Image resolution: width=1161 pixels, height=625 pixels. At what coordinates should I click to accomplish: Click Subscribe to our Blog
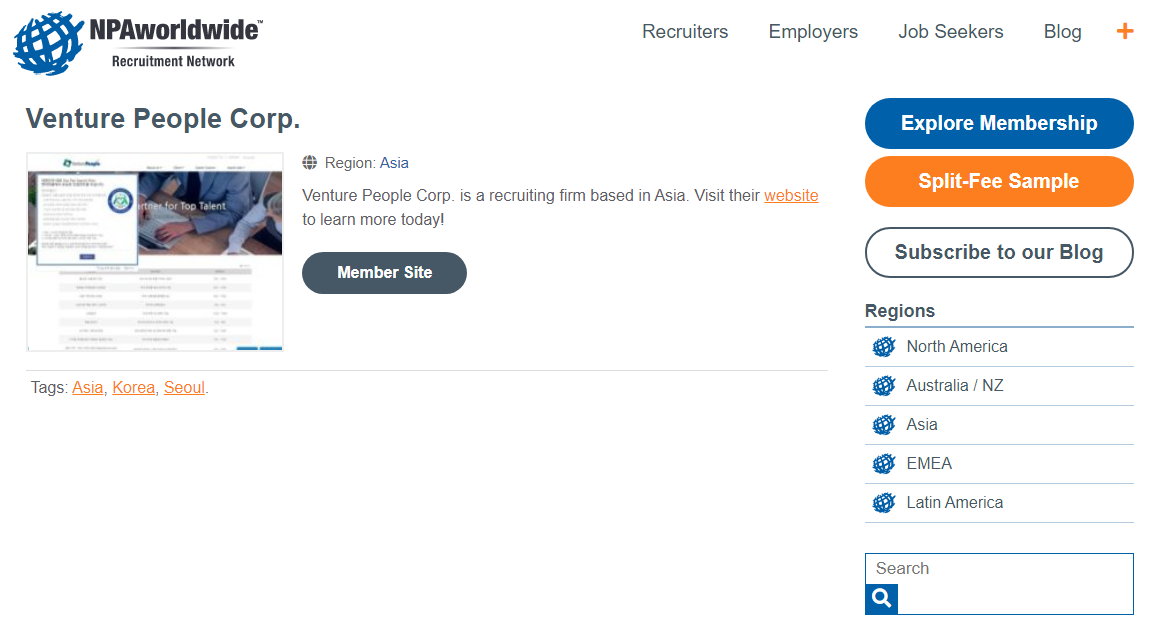click(x=999, y=252)
